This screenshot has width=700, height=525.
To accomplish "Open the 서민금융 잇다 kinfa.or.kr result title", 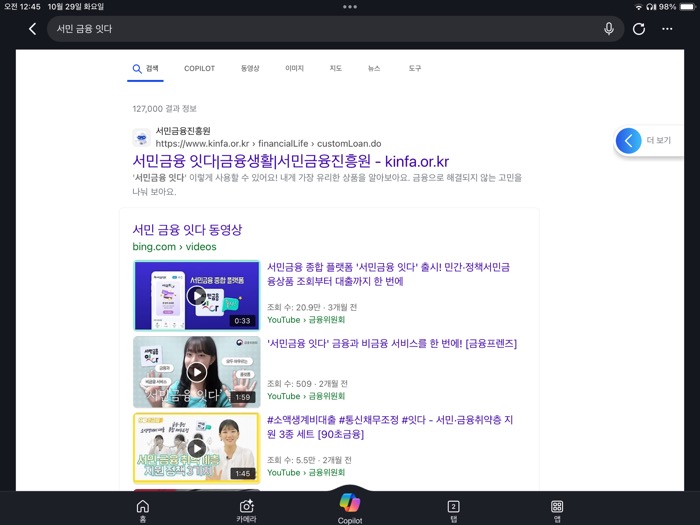I will point(291,161).
